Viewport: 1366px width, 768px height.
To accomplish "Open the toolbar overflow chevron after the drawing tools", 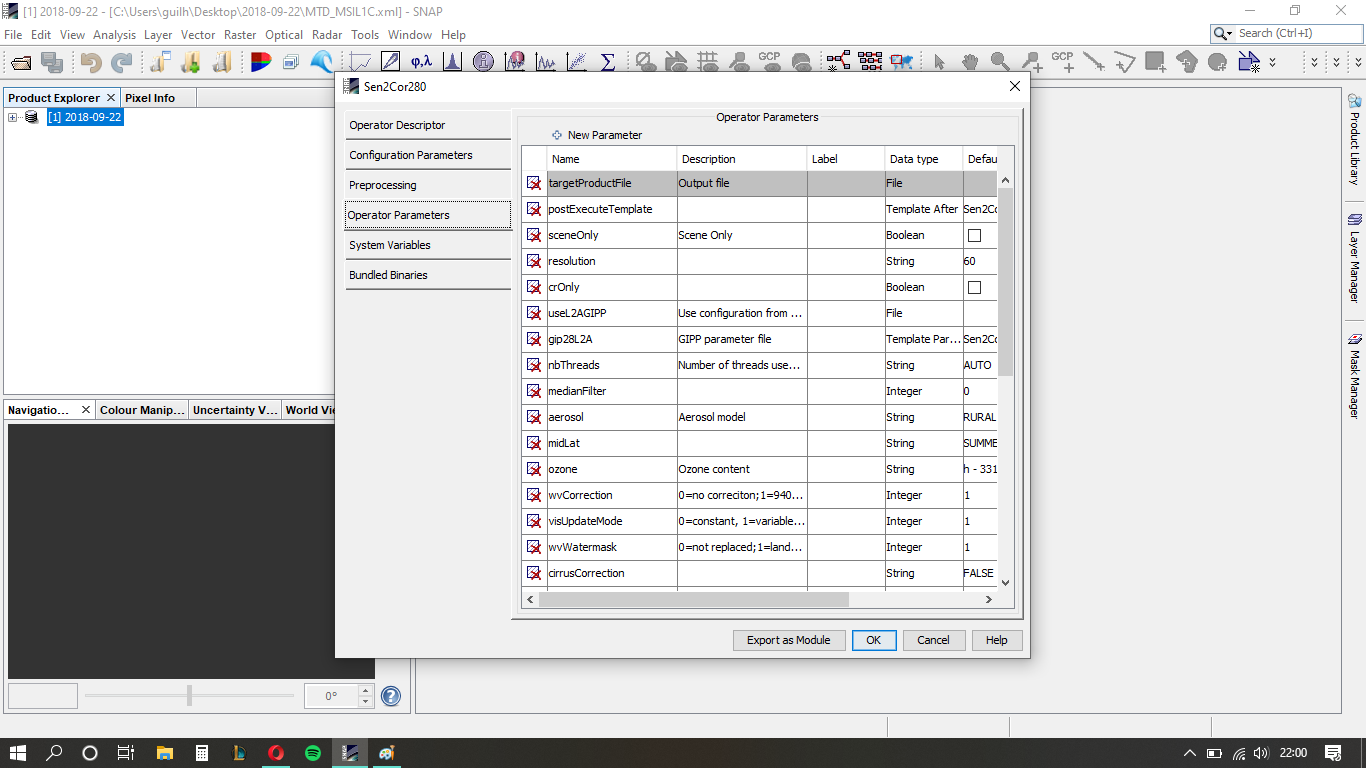I will pos(1272,62).
